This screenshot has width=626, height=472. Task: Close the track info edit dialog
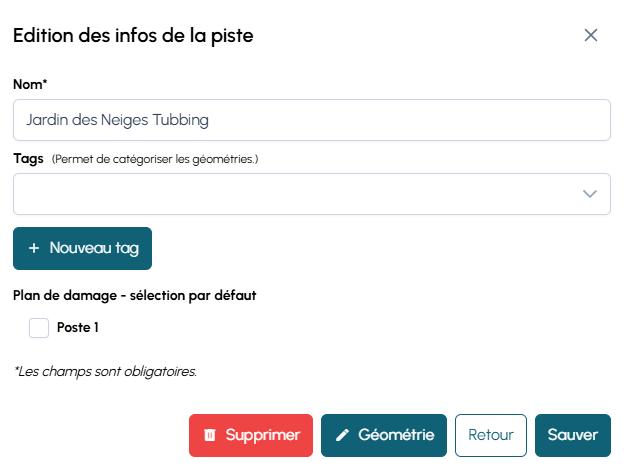591,35
